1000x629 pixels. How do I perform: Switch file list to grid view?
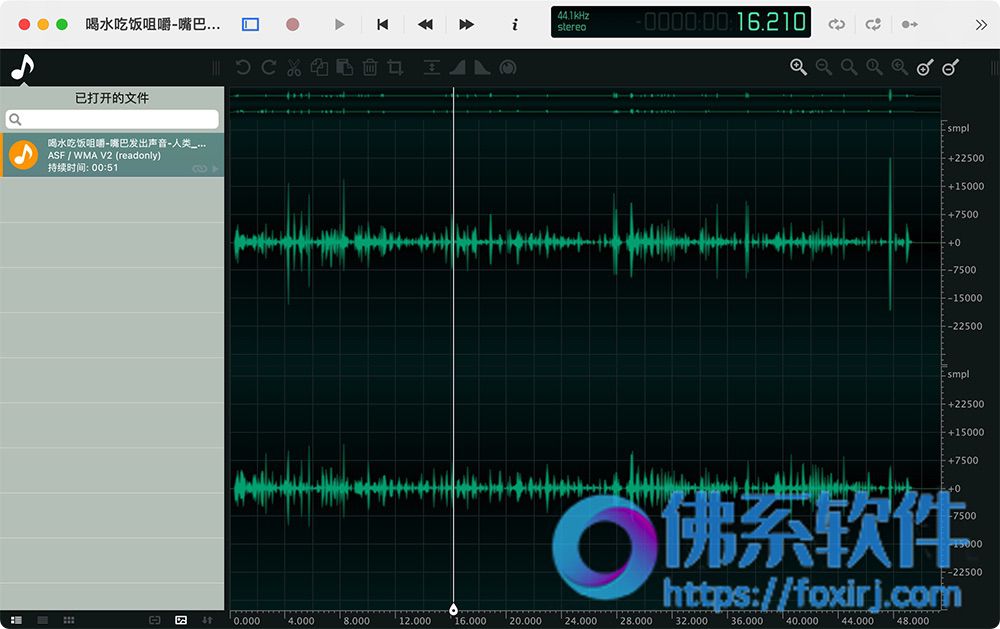[x=69, y=619]
